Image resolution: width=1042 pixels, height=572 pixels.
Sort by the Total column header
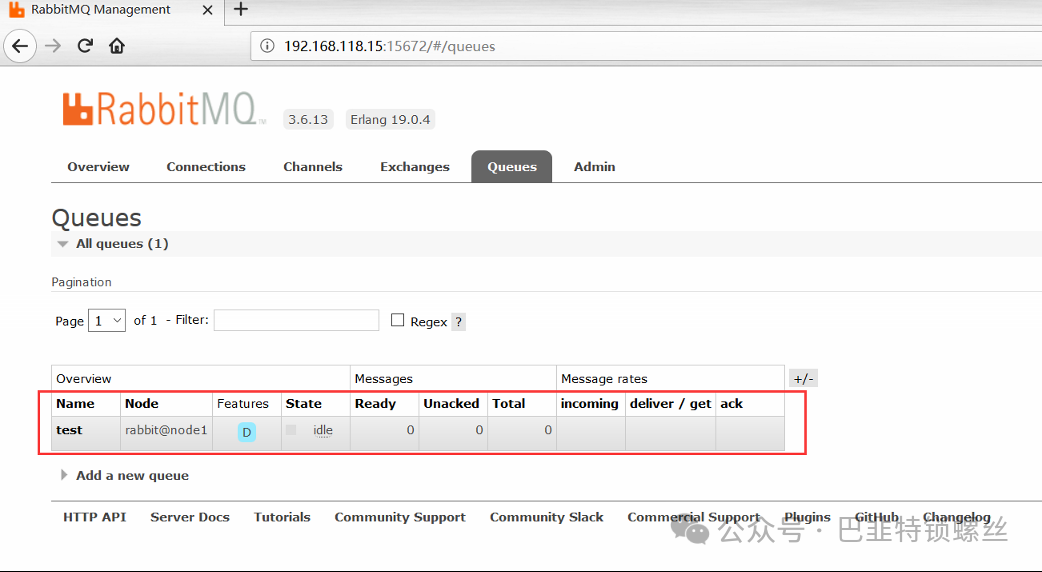[508, 403]
